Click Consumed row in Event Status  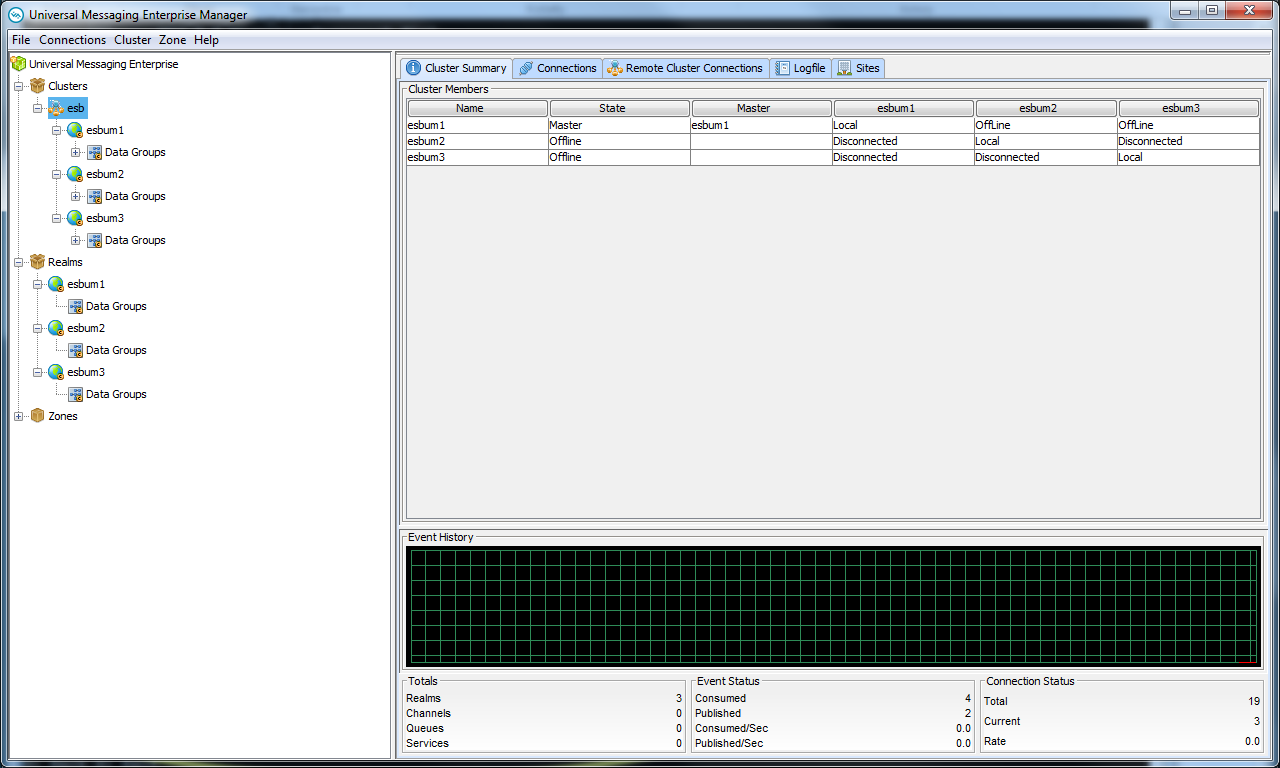(833, 698)
